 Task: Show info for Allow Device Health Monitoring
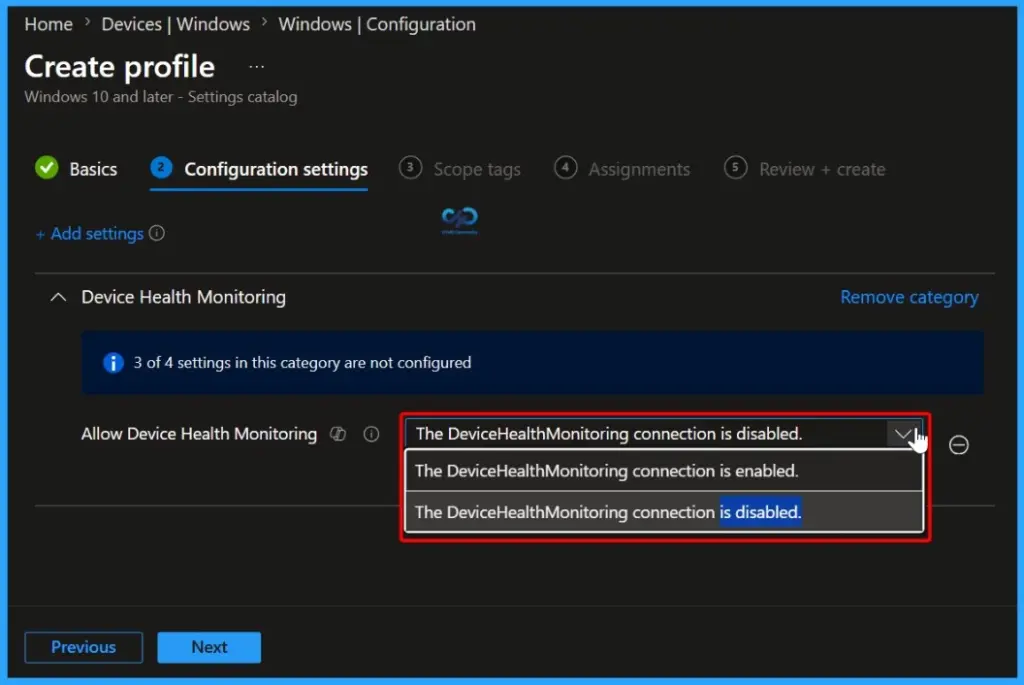371,434
